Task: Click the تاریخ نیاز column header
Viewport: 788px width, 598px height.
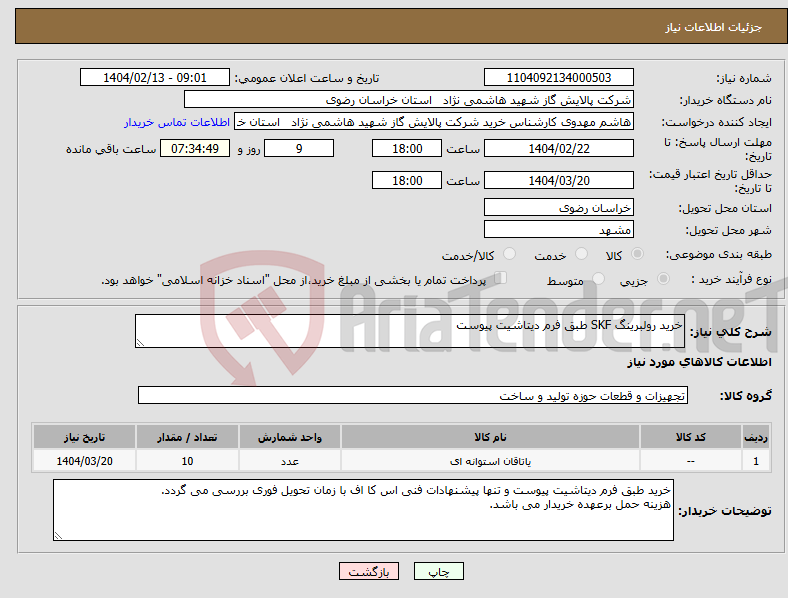Action: pos(84,437)
